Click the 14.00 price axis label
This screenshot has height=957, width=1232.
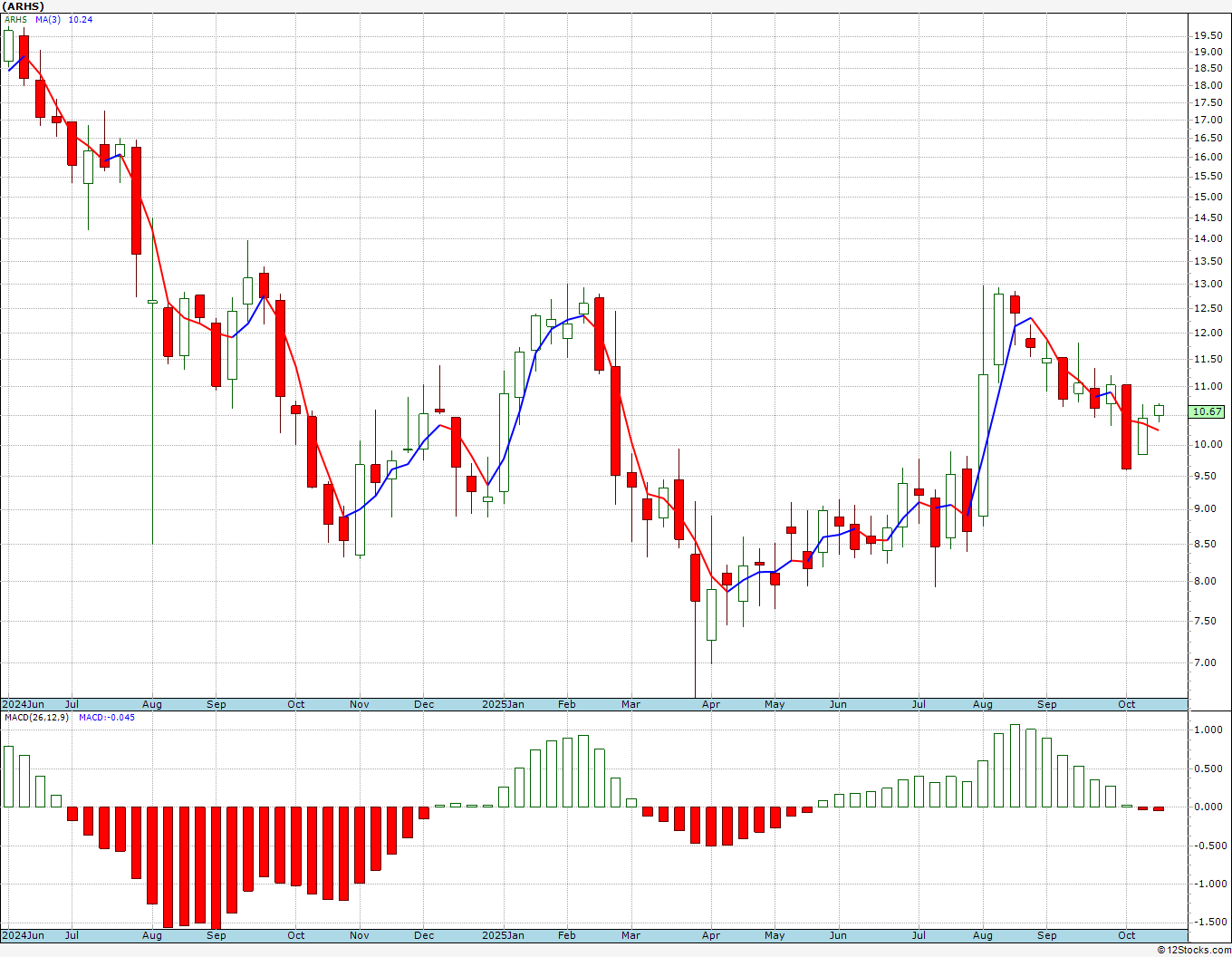1208,239
